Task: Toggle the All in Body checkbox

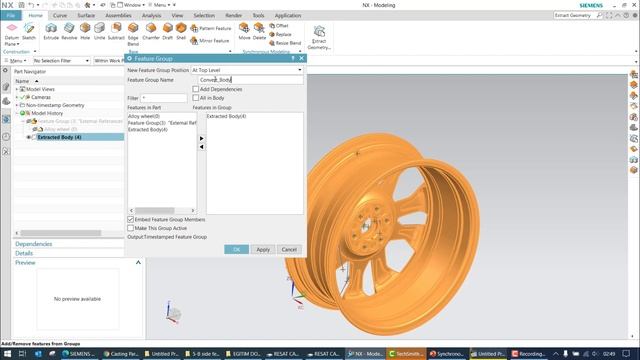Action: 196,98
